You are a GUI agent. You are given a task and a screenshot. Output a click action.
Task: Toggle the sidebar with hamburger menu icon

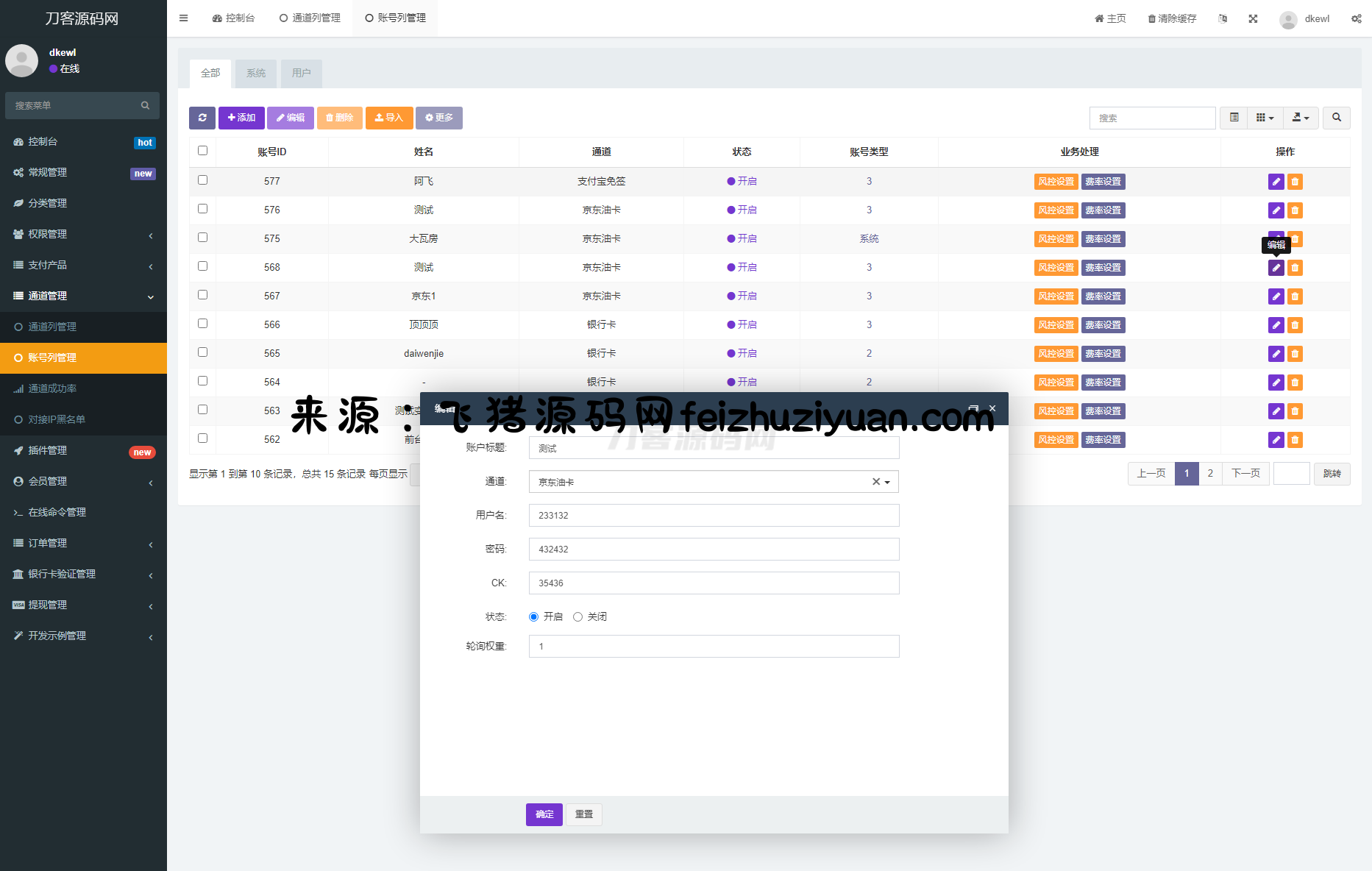(183, 18)
